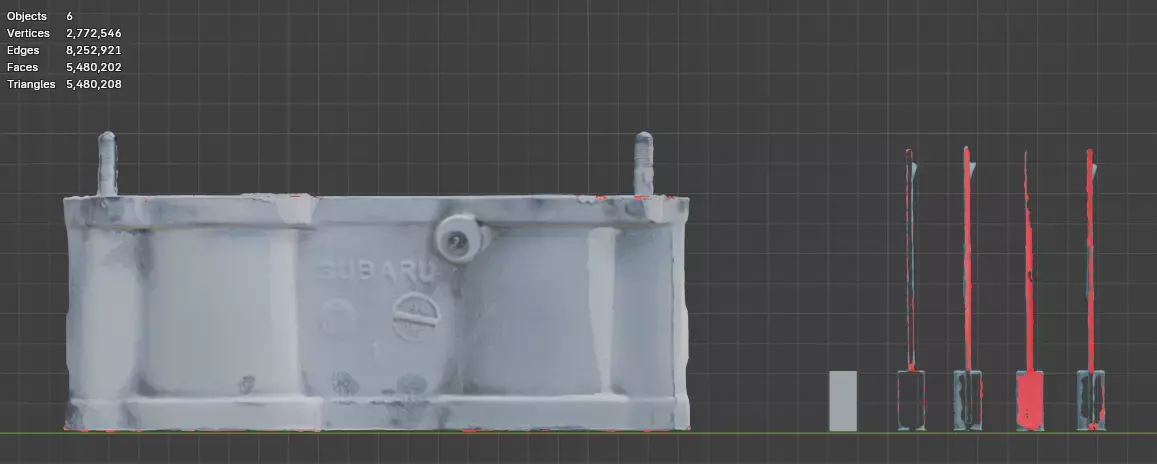Click the Triangles 5,480,208 statistic
Image resolution: width=1157 pixels, height=464 pixels.
click(64, 84)
